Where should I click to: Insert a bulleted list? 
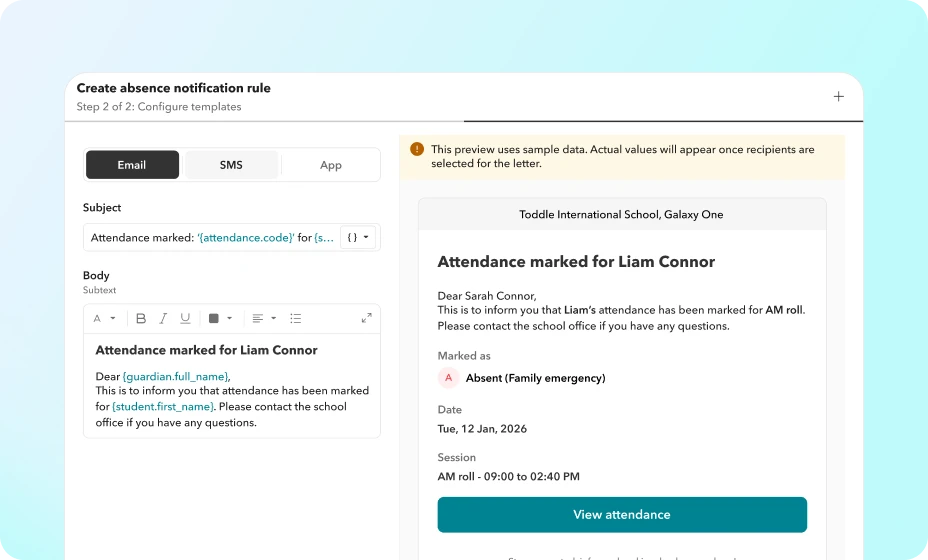pyautogui.click(x=296, y=318)
